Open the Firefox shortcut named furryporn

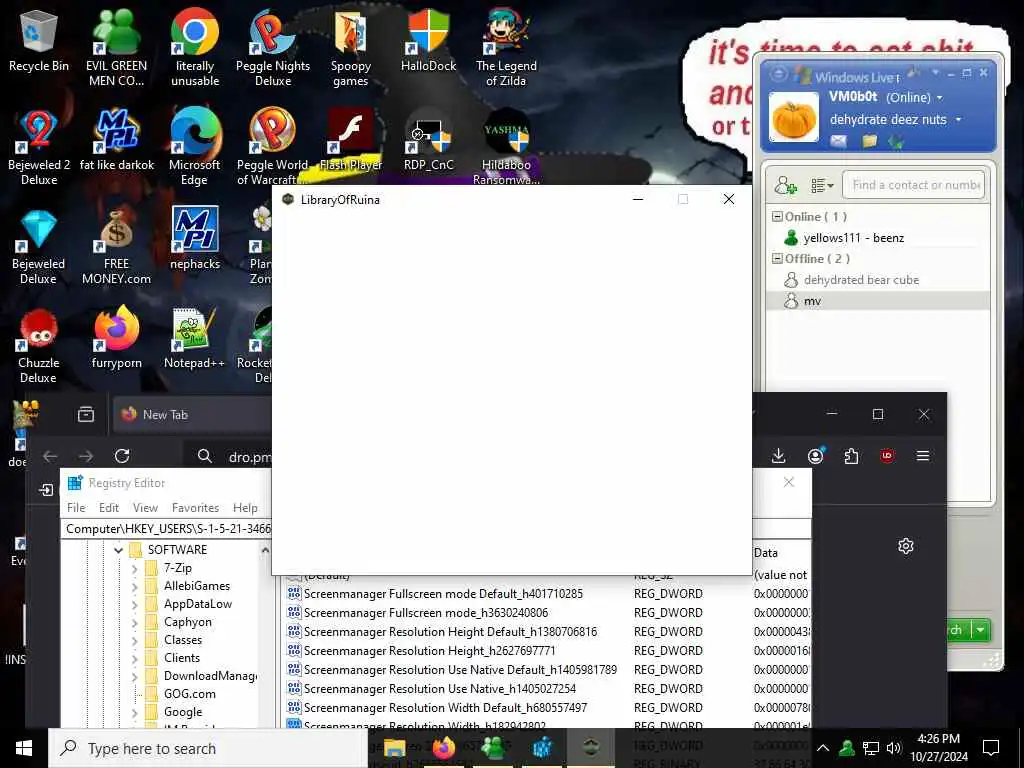coord(116,338)
